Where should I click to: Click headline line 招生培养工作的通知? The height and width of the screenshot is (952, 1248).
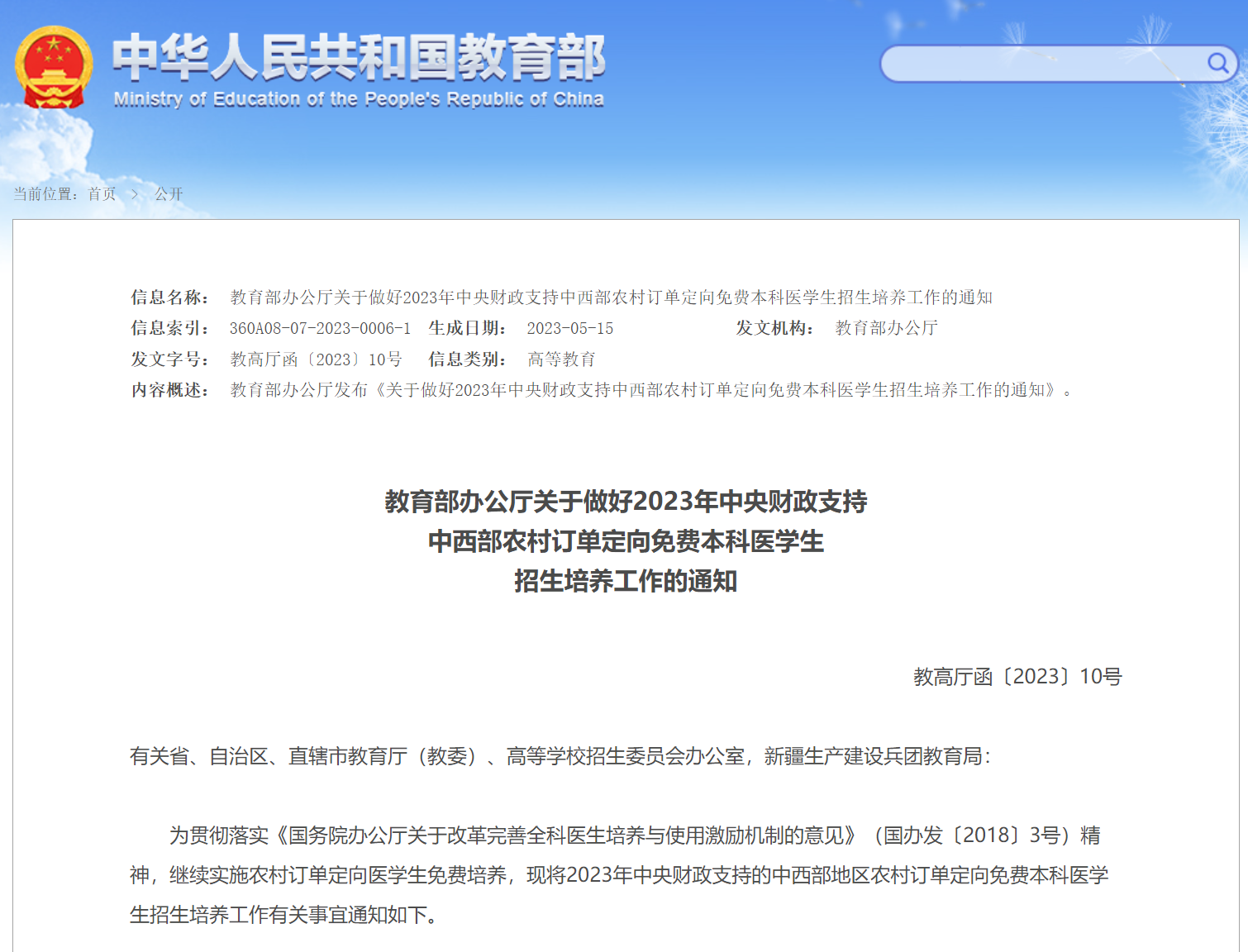pyautogui.click(x=626, y=581)
